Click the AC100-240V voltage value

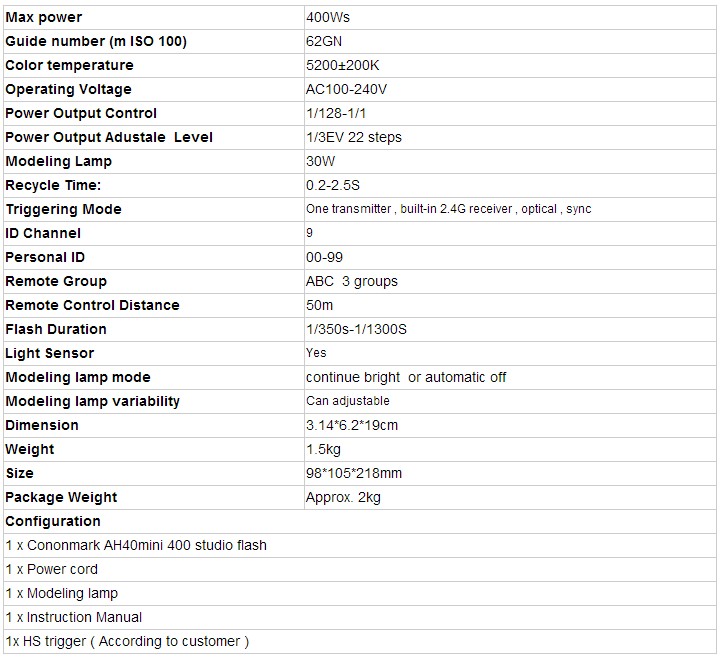click(x=346, y=89)
